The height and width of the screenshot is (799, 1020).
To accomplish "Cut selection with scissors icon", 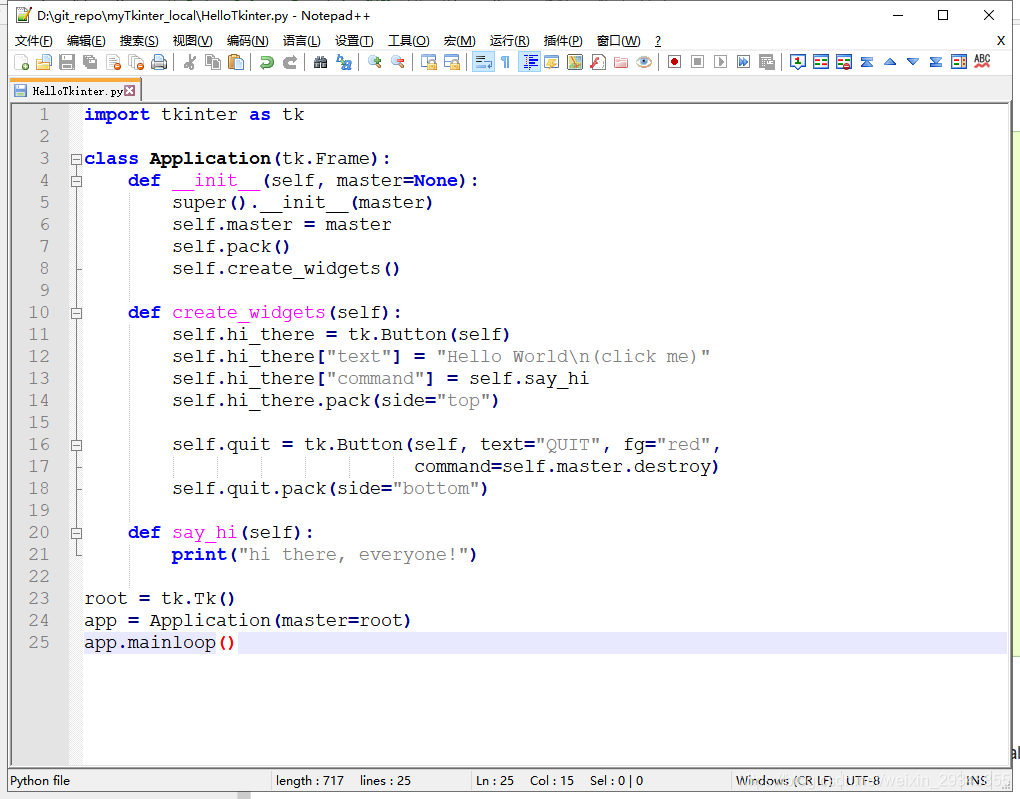I will 189,62.
